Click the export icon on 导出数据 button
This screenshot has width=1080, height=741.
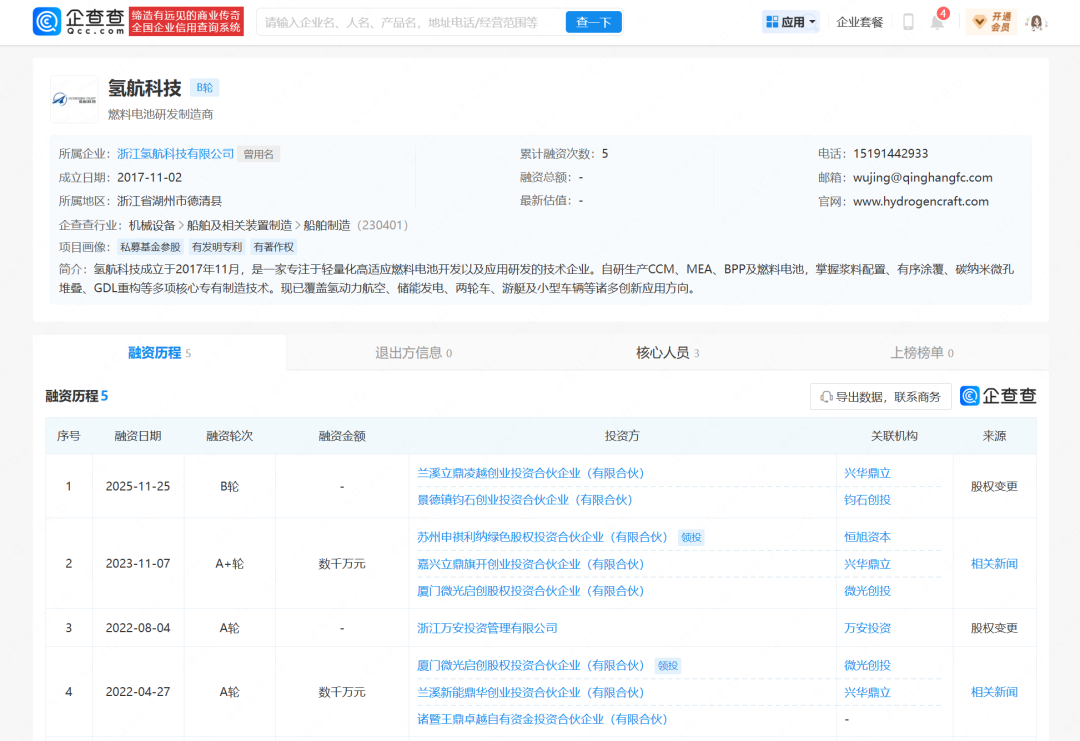[x=828, y=396]
